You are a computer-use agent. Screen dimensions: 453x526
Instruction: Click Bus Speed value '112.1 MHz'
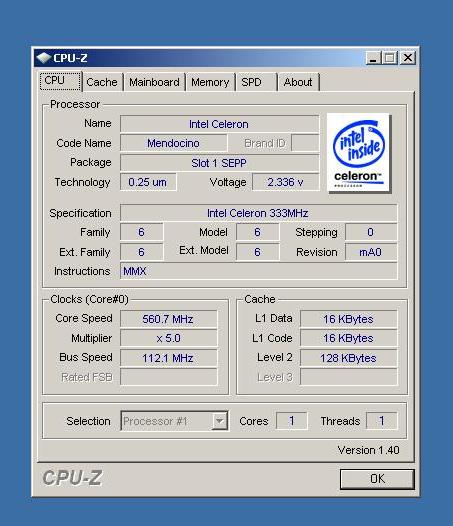pos(168,358)
